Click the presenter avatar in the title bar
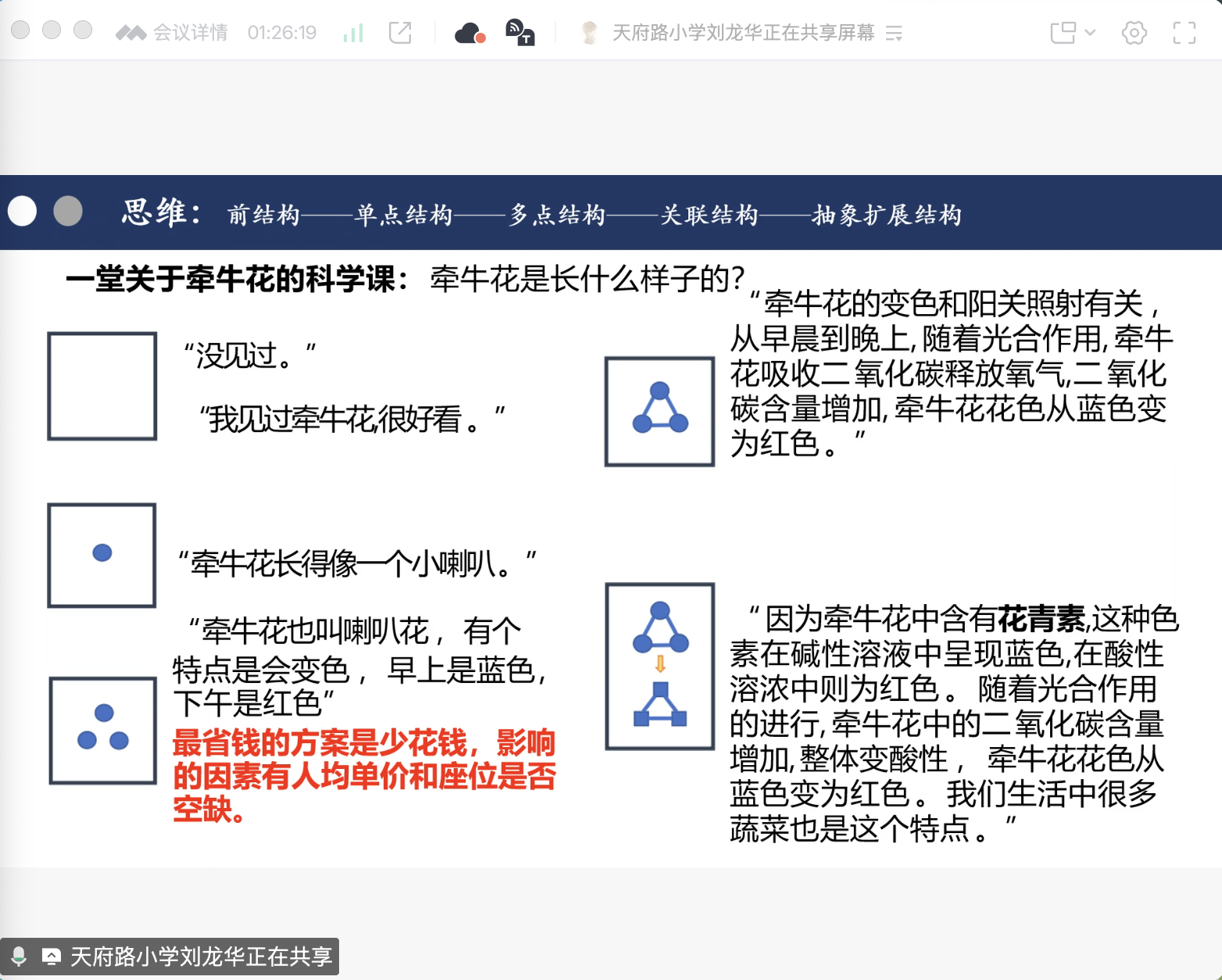The image size is (1222, 980). 590,31
